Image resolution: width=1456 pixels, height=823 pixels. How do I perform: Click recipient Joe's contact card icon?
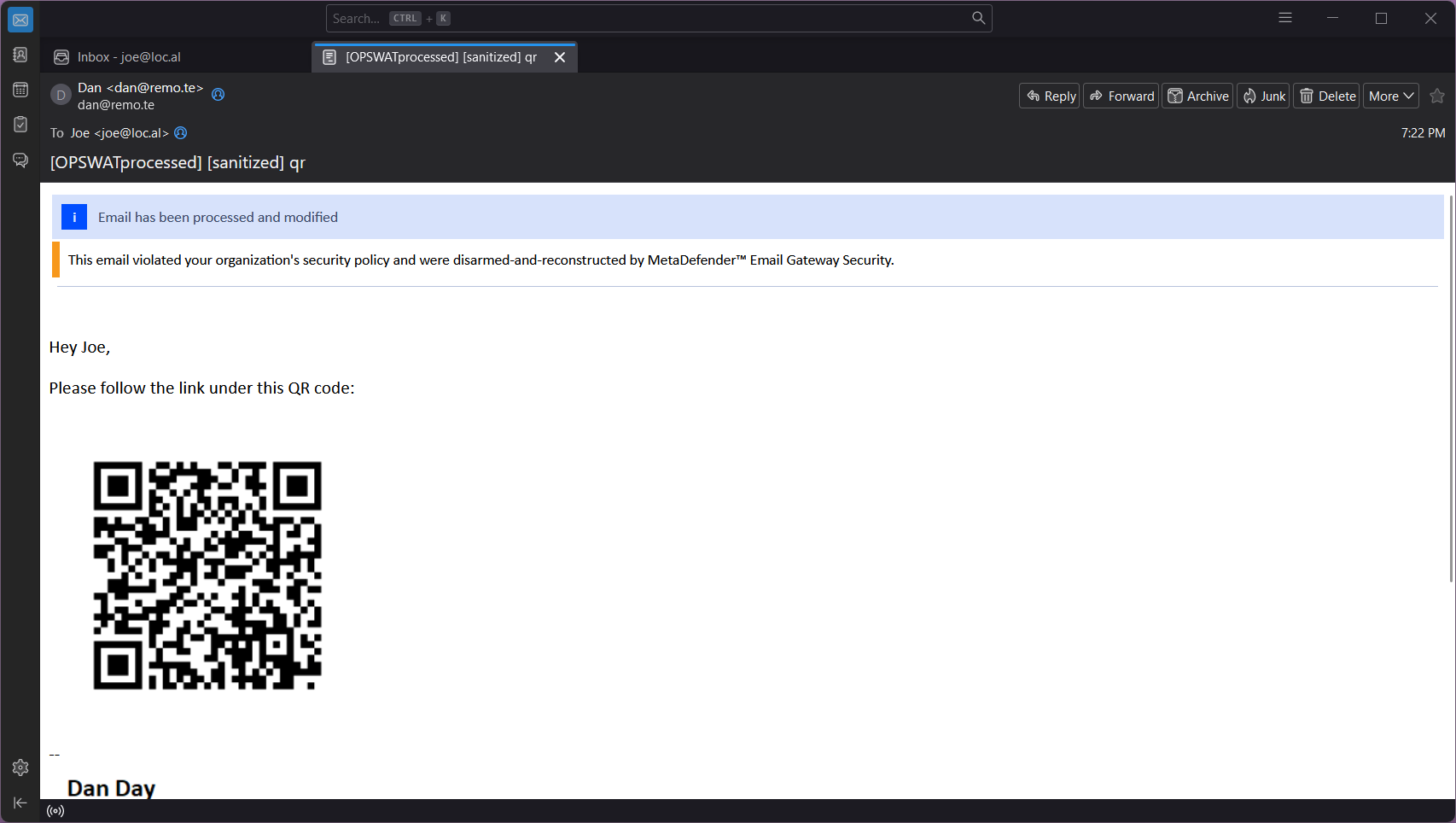pos(181,132)
